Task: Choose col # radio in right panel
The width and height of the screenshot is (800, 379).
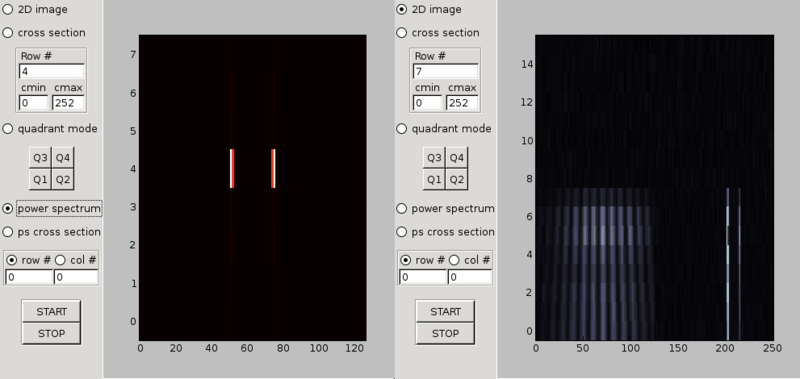Action: click(x=454, y=260)
